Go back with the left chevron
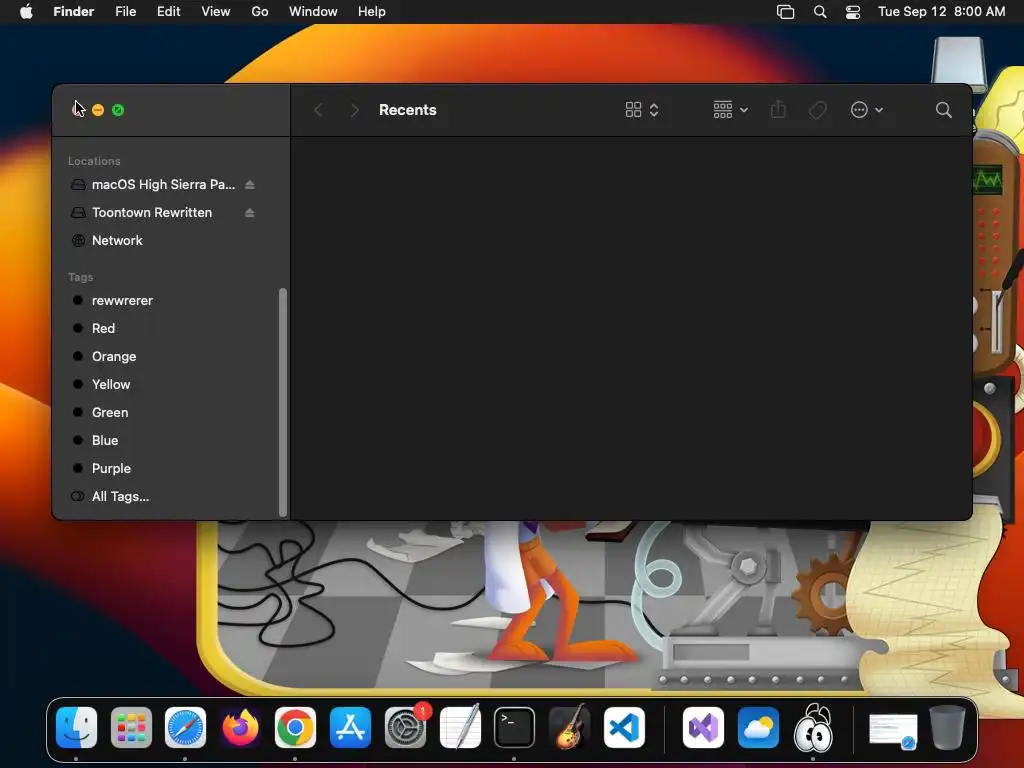1024x768 pixels. coord(319,110)
